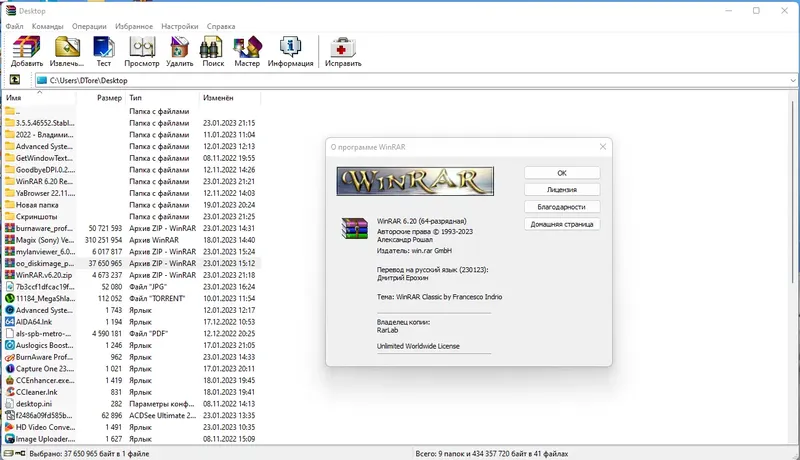Click the Capture One 23 shortcut icon
This screenshot has width=800, height=460.
click(x=10, y=369)
